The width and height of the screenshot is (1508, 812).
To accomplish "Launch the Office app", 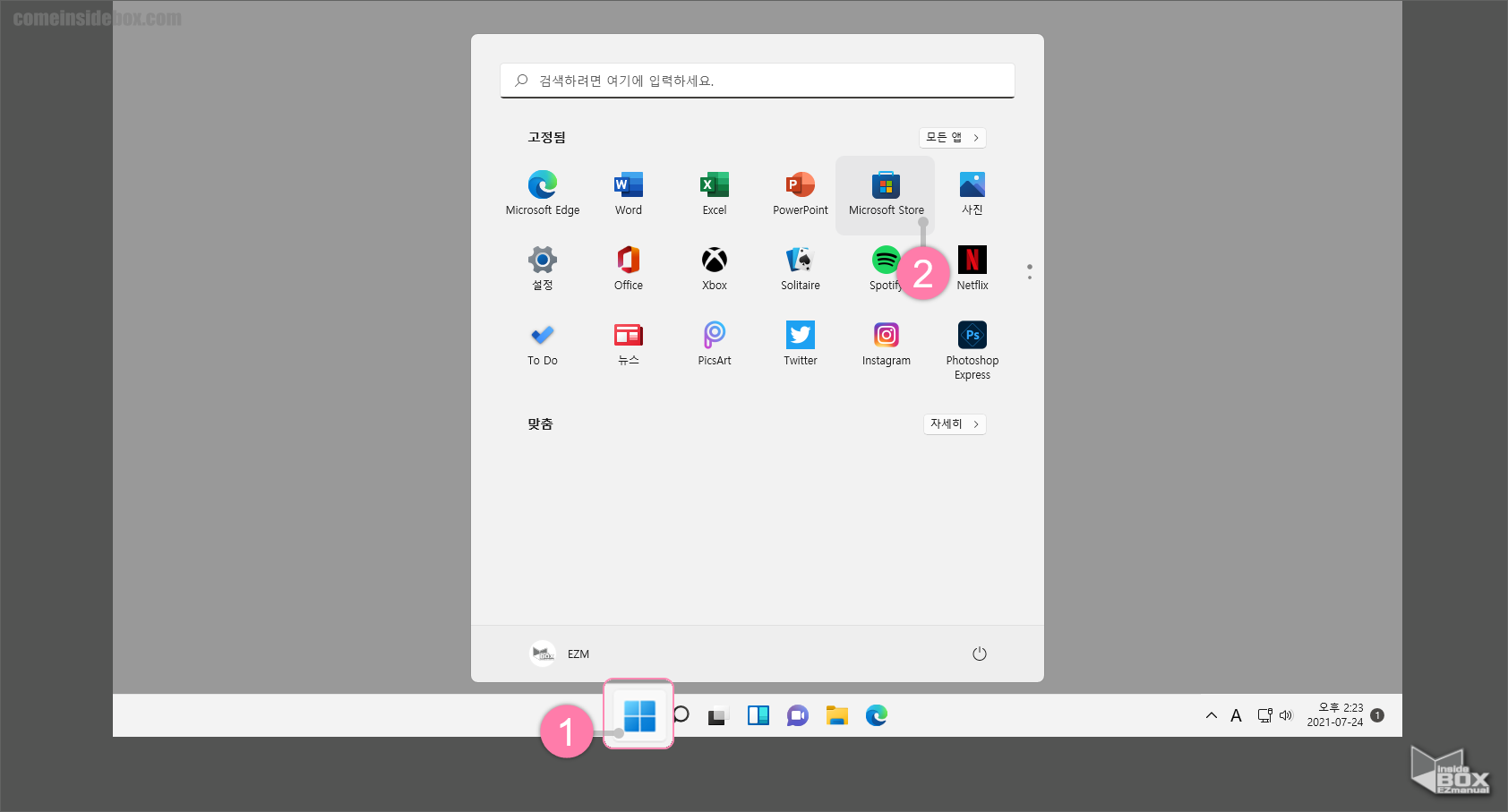I will pyautogui.click(x=629, y=269).
